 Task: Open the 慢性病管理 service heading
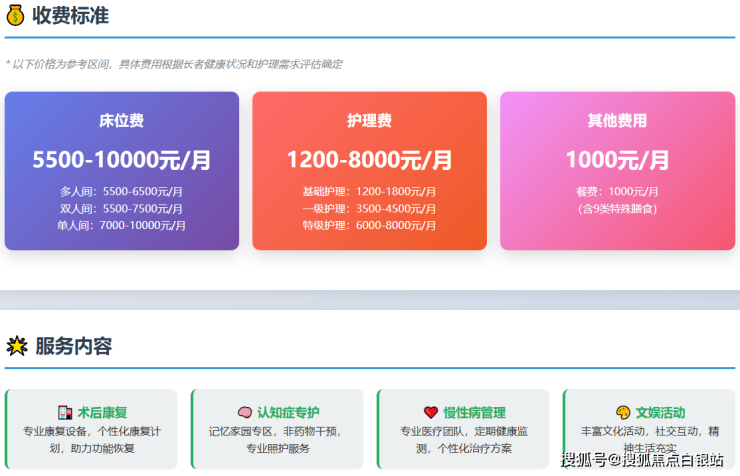tap(474, 412)
